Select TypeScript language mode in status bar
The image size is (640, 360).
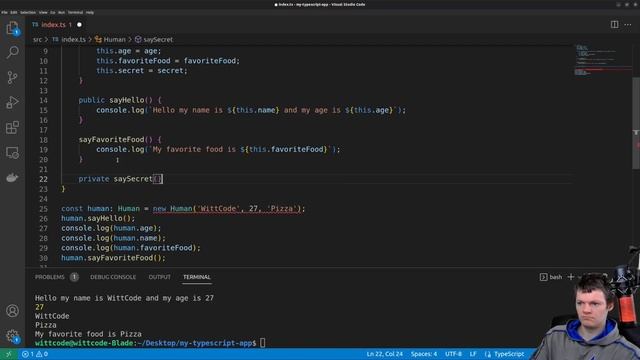pos(509,354)
